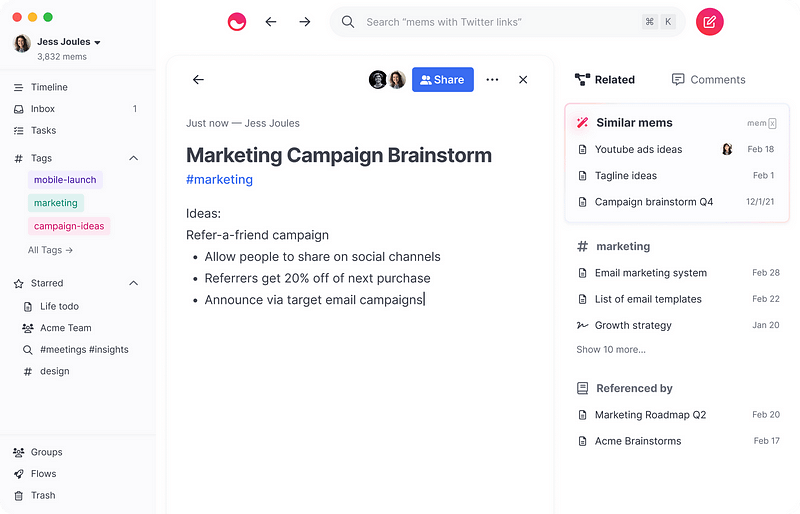Open the All Tags link

(50, 250)
